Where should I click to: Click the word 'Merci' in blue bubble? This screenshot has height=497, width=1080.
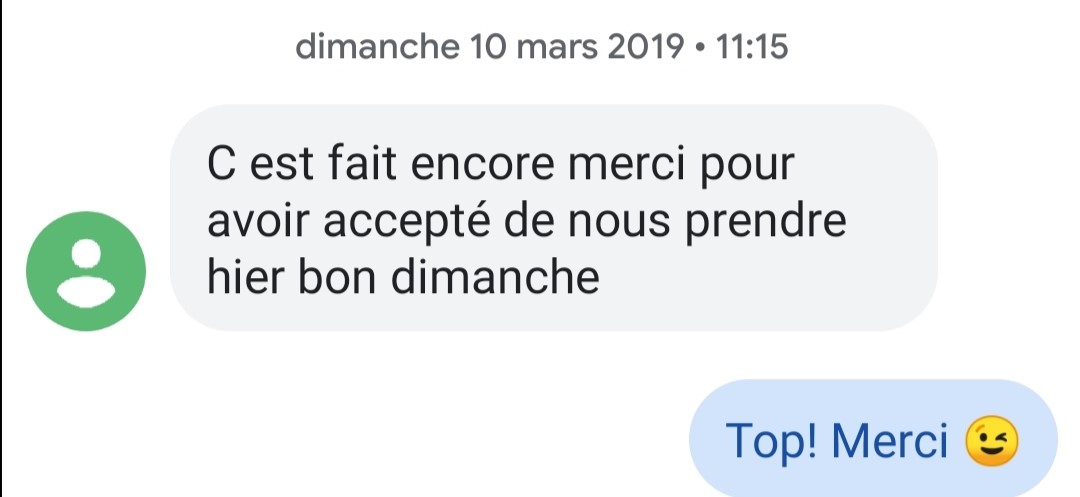(889, 440)
